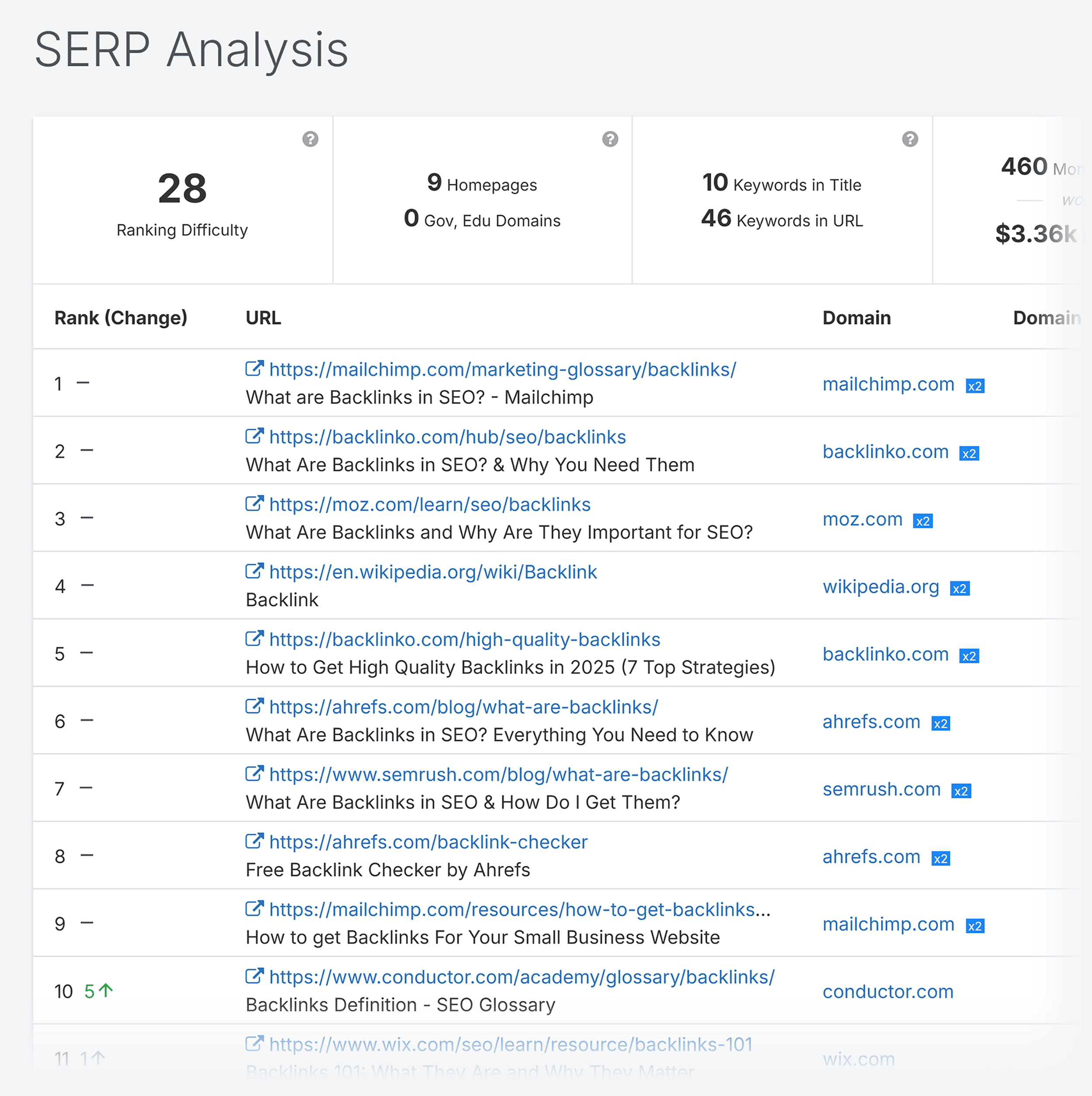This screenshot has height=1096, width=1092.
Task: Click external-link icon for backlinko hub/seo URL
Action: [x=254, y=436]
